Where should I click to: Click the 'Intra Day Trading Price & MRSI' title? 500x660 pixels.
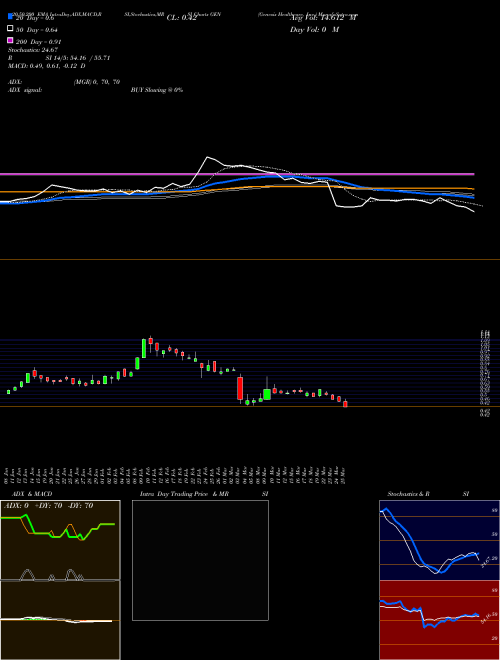(x=204, y=494)
